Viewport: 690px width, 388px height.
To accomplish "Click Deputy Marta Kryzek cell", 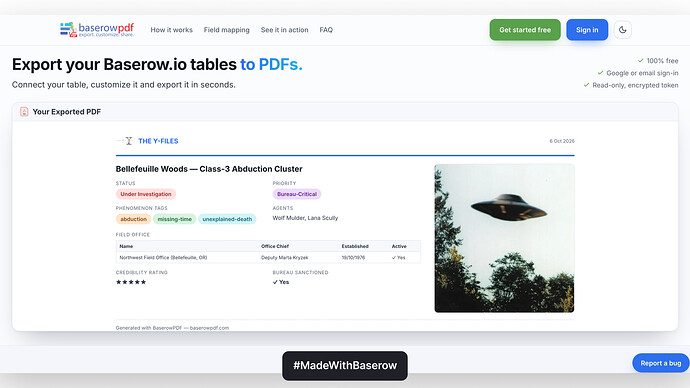I will point(285,258).
